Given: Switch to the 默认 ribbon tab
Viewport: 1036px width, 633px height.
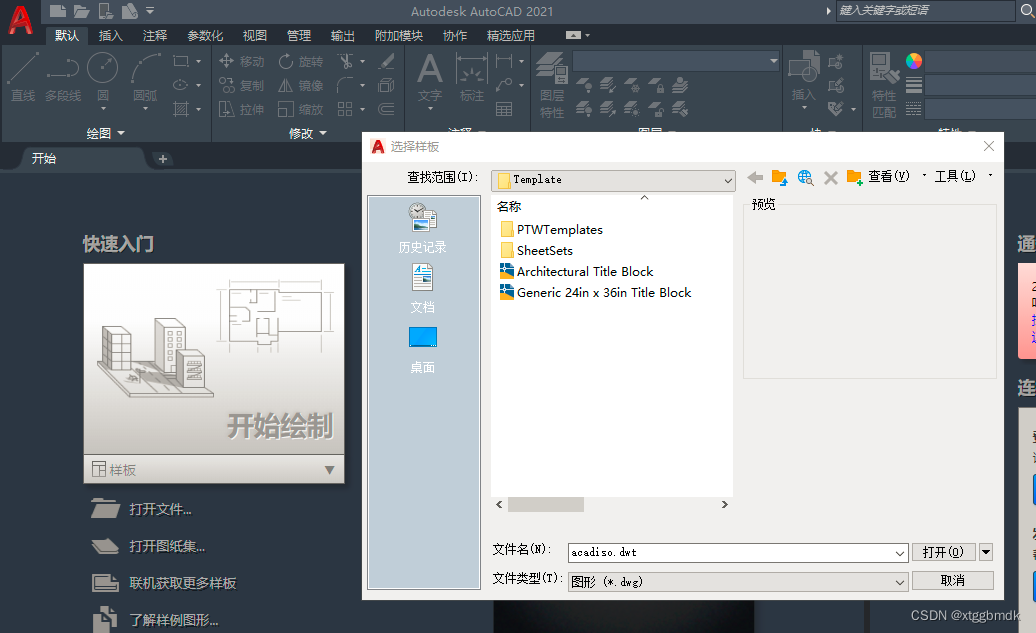Looking at the screenshot, I should pos(67,36).
